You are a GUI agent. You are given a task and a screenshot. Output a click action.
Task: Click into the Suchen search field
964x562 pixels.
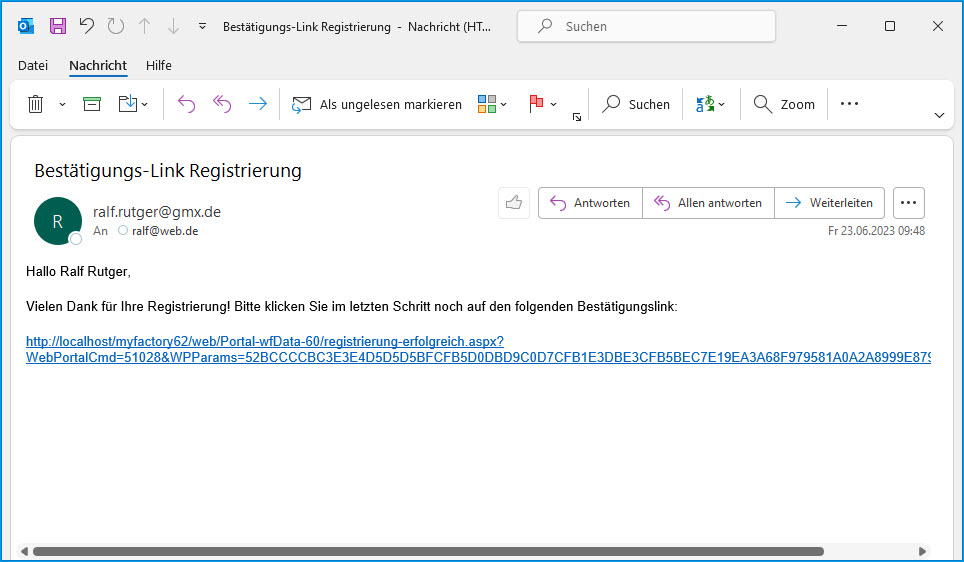(660, 27)
